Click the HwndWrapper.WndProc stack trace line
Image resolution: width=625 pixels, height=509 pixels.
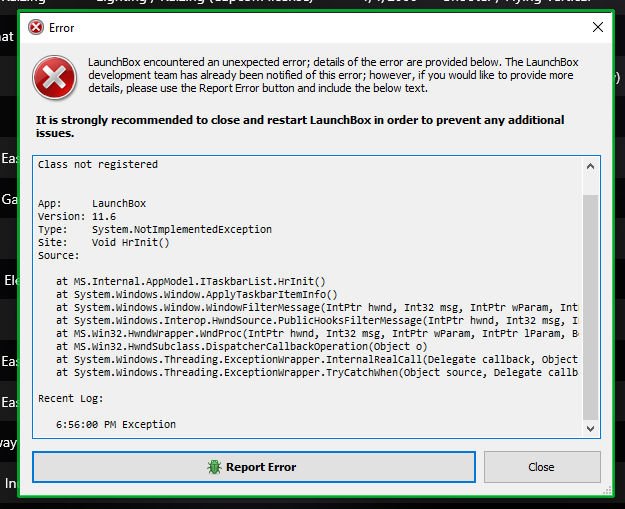coord(317,333)
